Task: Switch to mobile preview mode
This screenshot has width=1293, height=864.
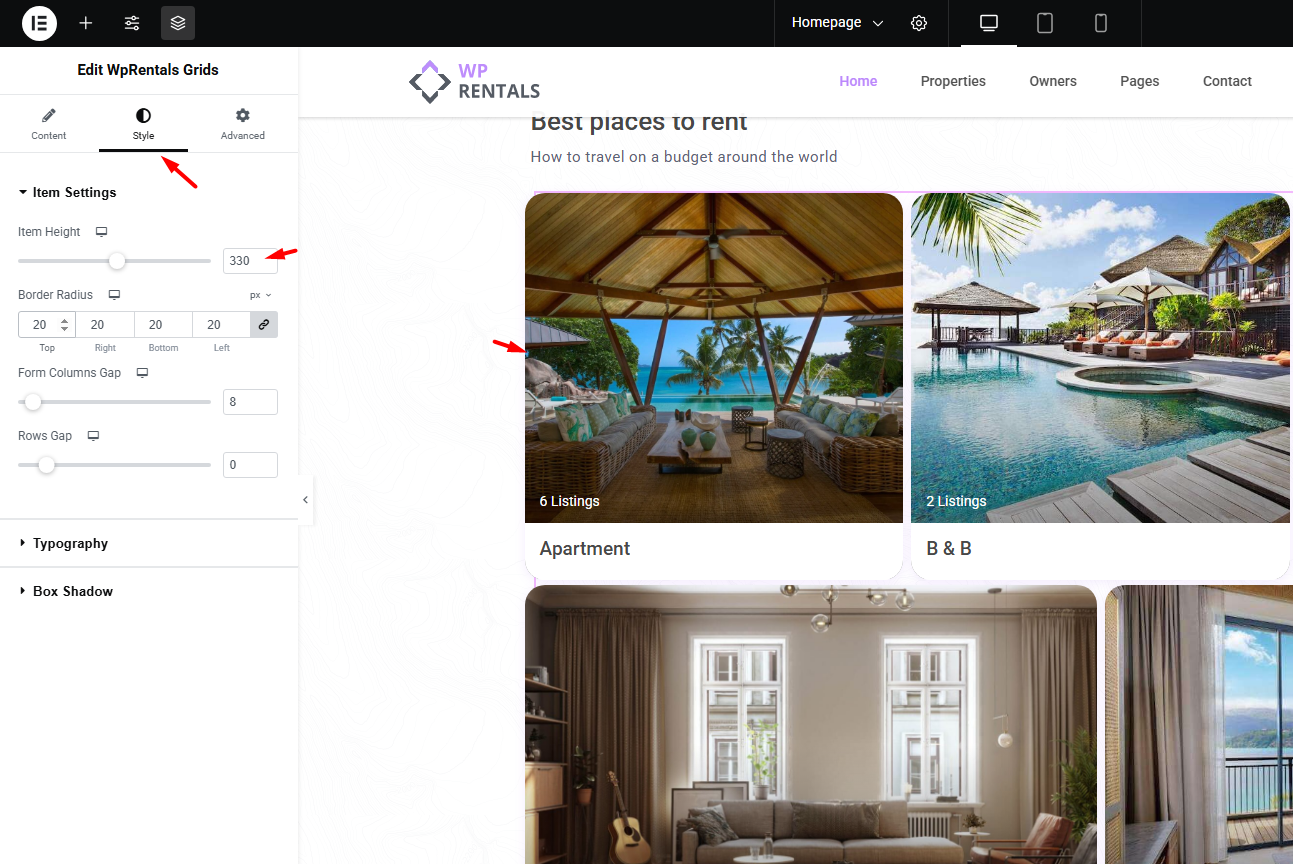Action: tap(1101, 23)
